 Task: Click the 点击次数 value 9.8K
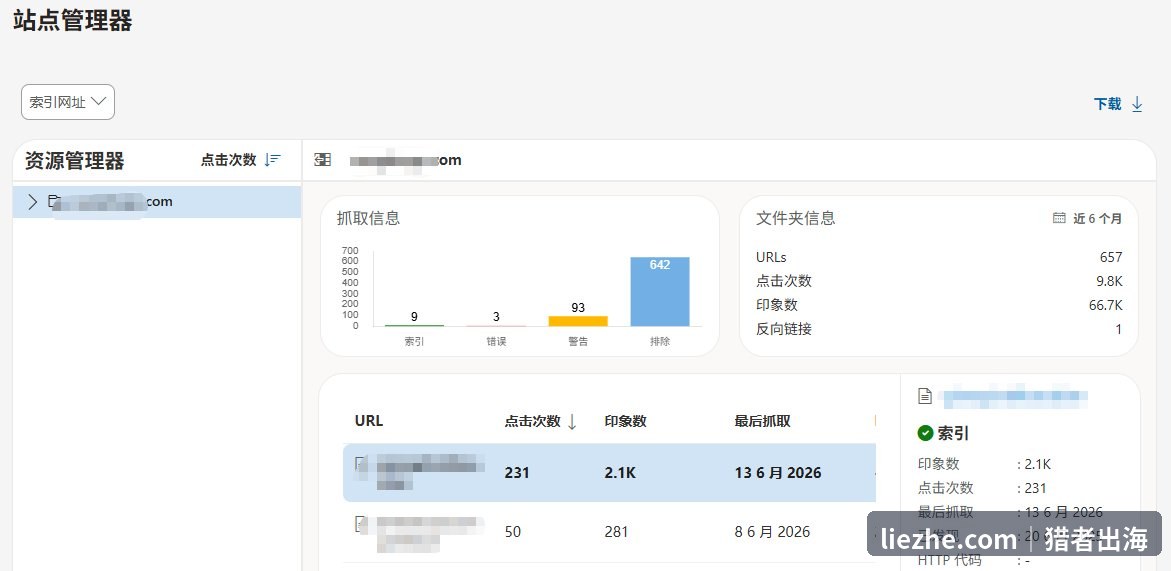point(1108,281)
